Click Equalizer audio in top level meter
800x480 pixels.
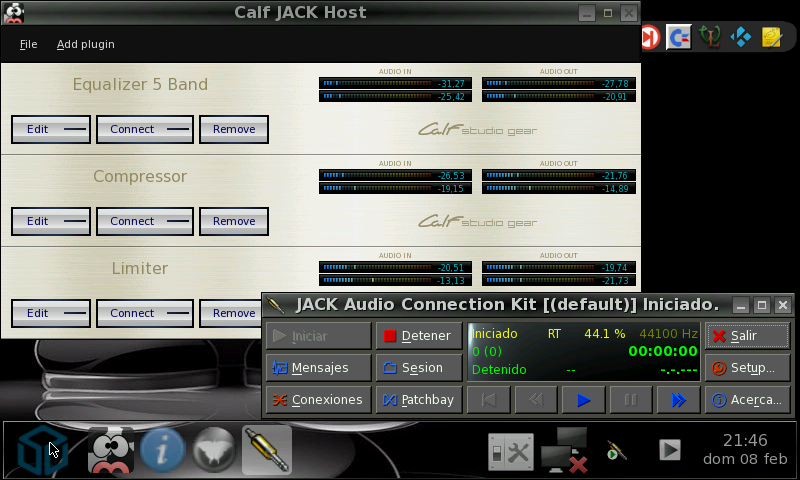click(x=395, y=83)
